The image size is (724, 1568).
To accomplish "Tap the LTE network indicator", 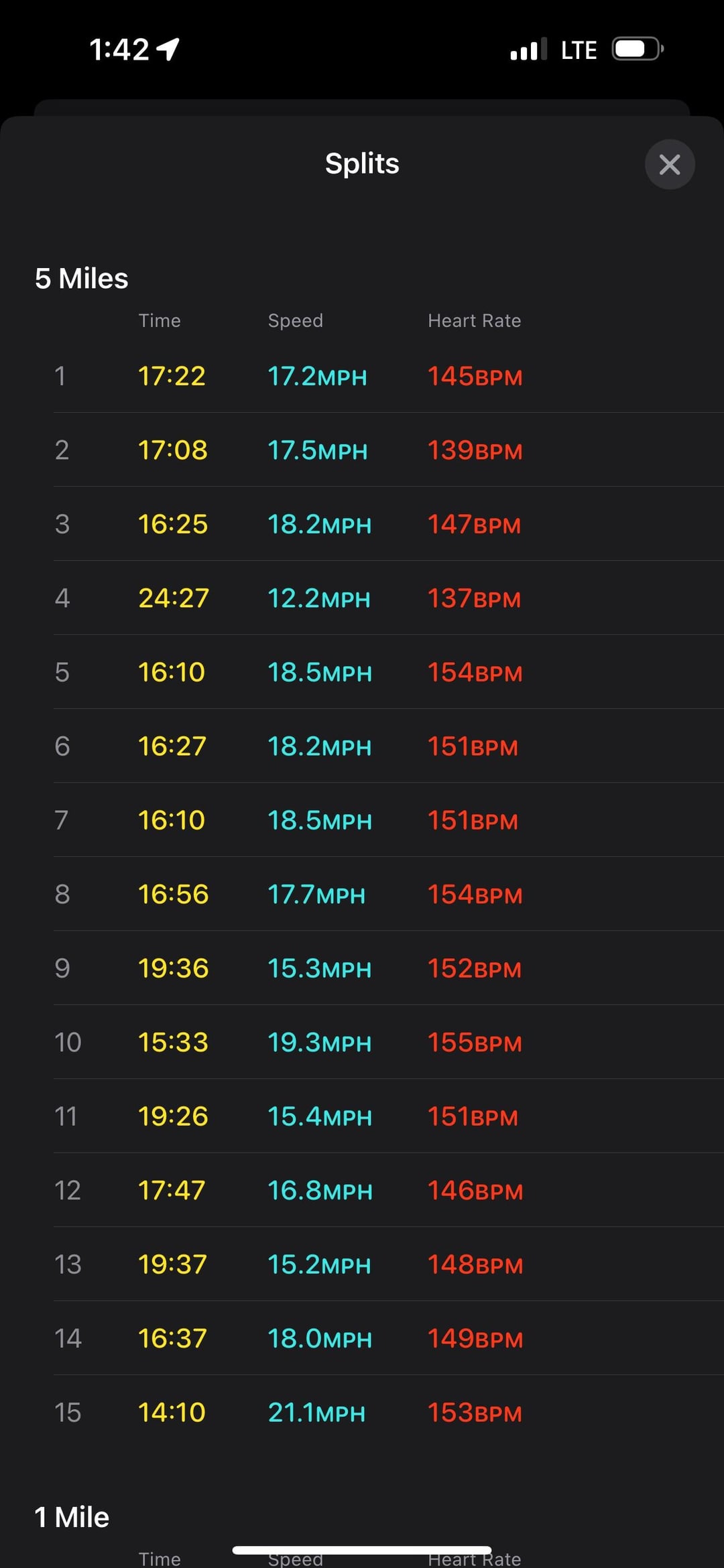I will (579, 50).
